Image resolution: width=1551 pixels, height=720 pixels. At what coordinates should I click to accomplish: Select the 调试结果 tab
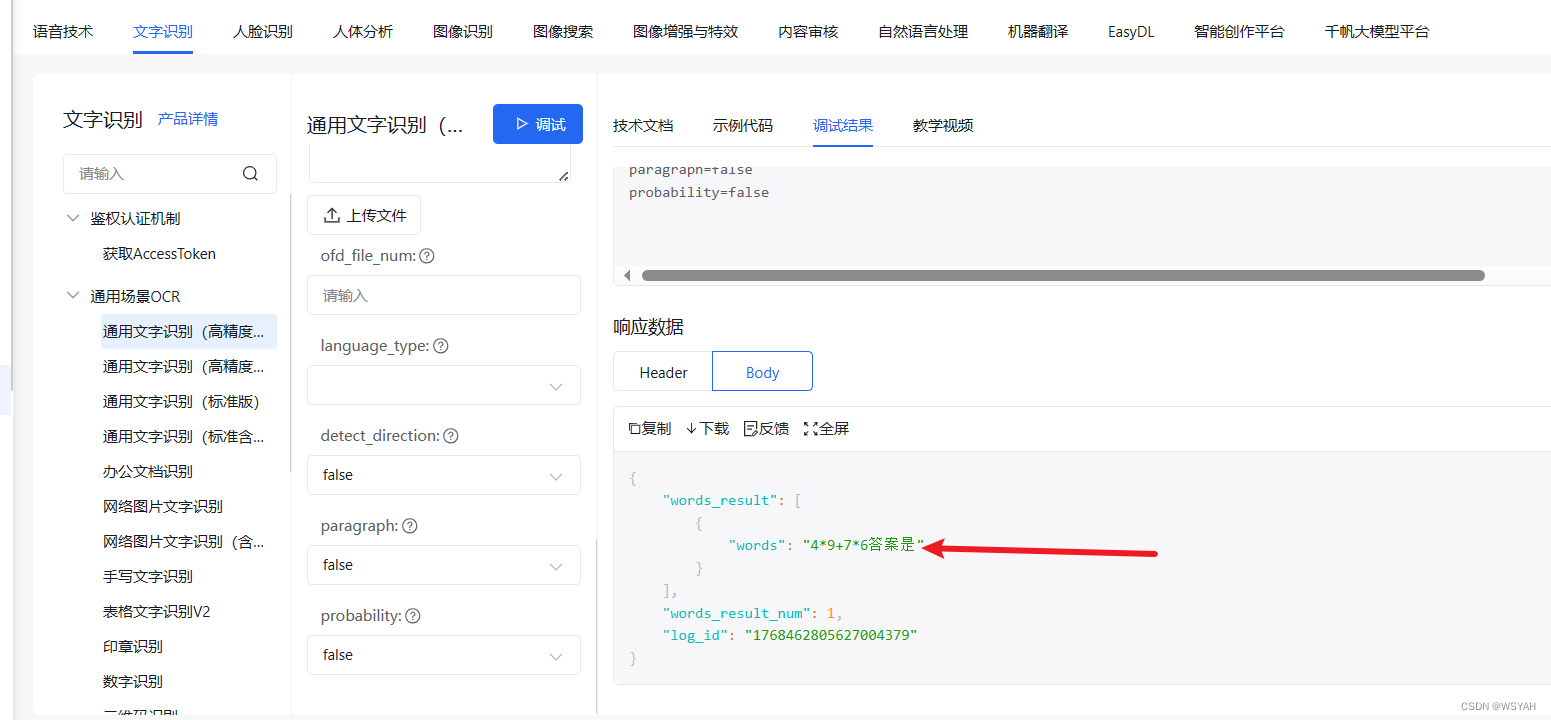pos(843,125)
